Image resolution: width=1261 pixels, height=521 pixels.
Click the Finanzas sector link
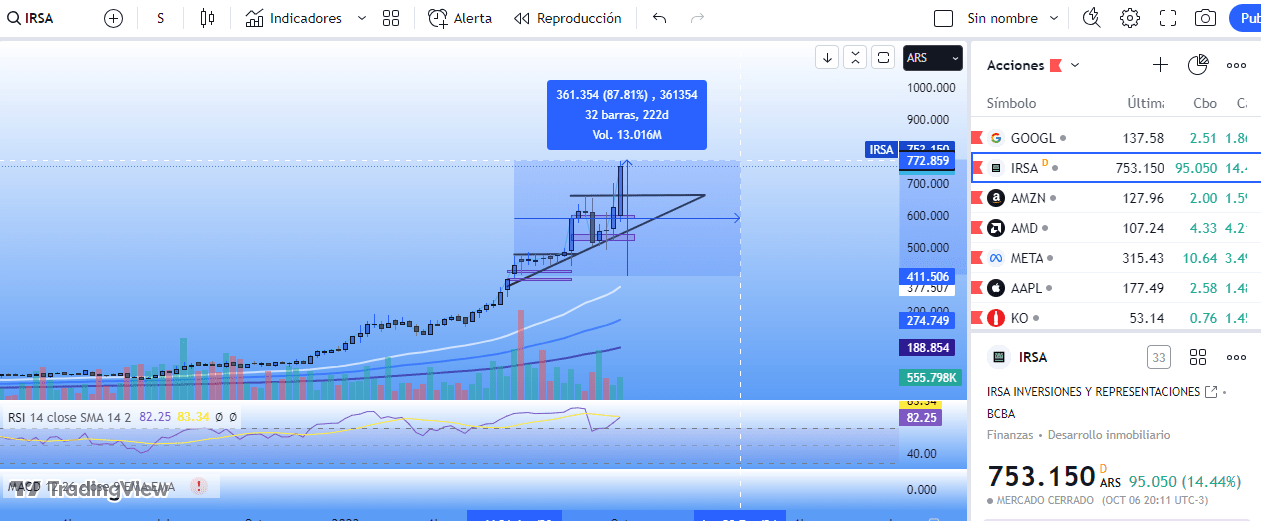[1010, 435]
